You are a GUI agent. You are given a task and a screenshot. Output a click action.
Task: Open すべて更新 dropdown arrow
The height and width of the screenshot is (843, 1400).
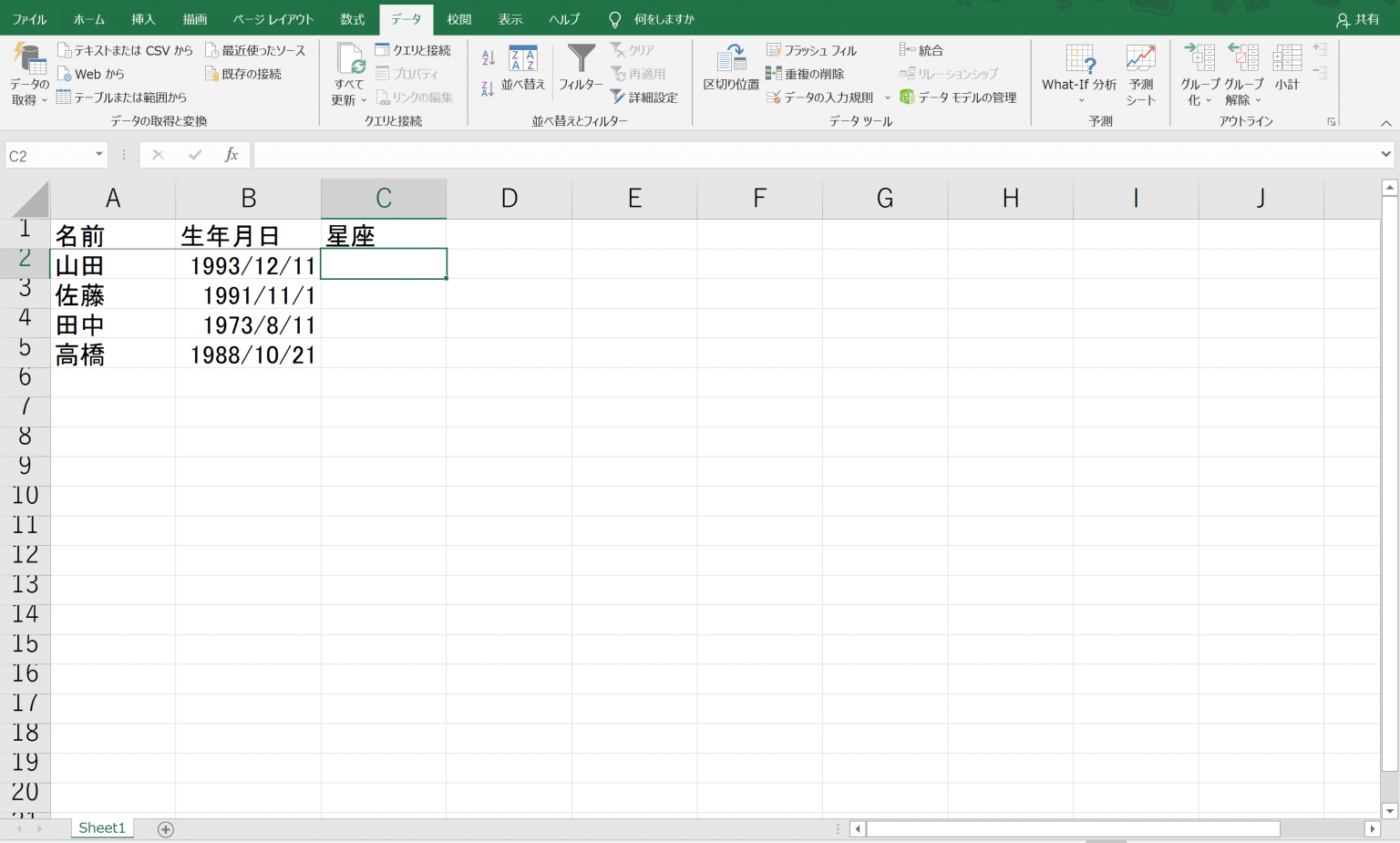[x=364, y=100]
